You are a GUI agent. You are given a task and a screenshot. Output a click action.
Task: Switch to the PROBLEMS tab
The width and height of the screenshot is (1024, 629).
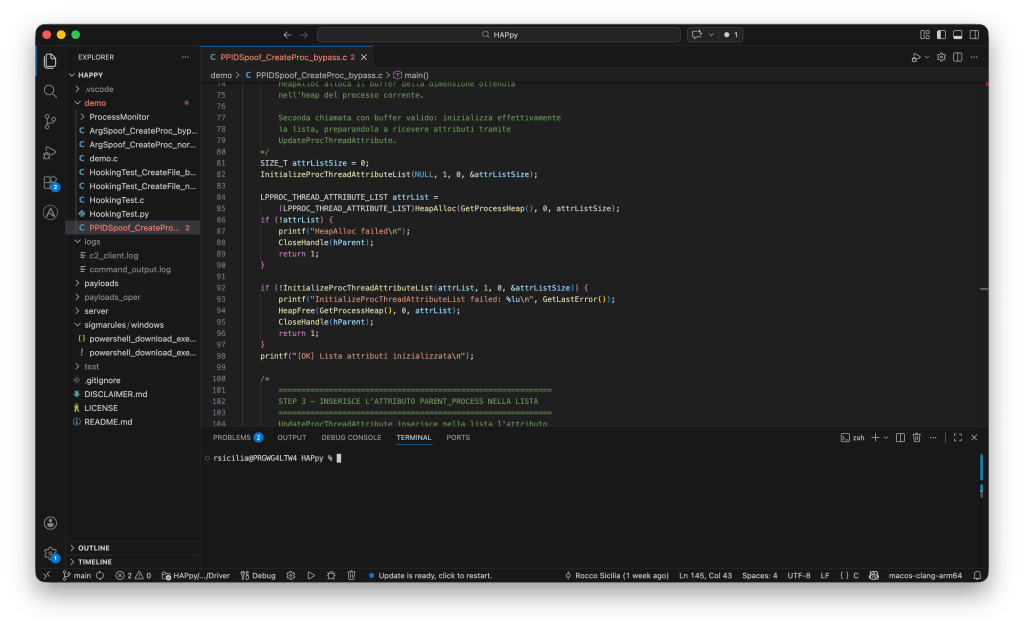point(231,437)
